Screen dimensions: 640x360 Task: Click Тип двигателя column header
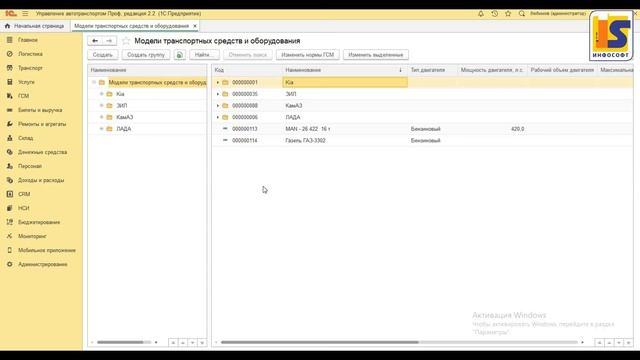click(433, 70)
